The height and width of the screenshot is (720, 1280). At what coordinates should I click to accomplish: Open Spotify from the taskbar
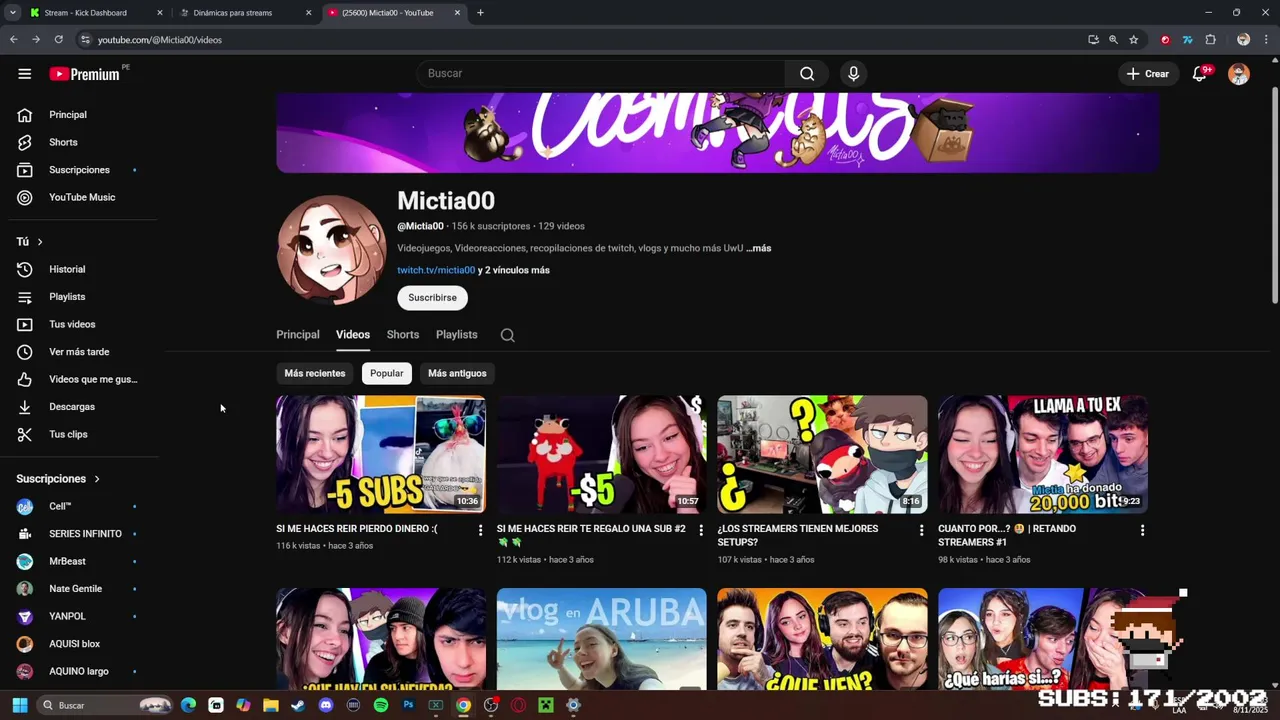pyautogui.click(x=380, y=705)
